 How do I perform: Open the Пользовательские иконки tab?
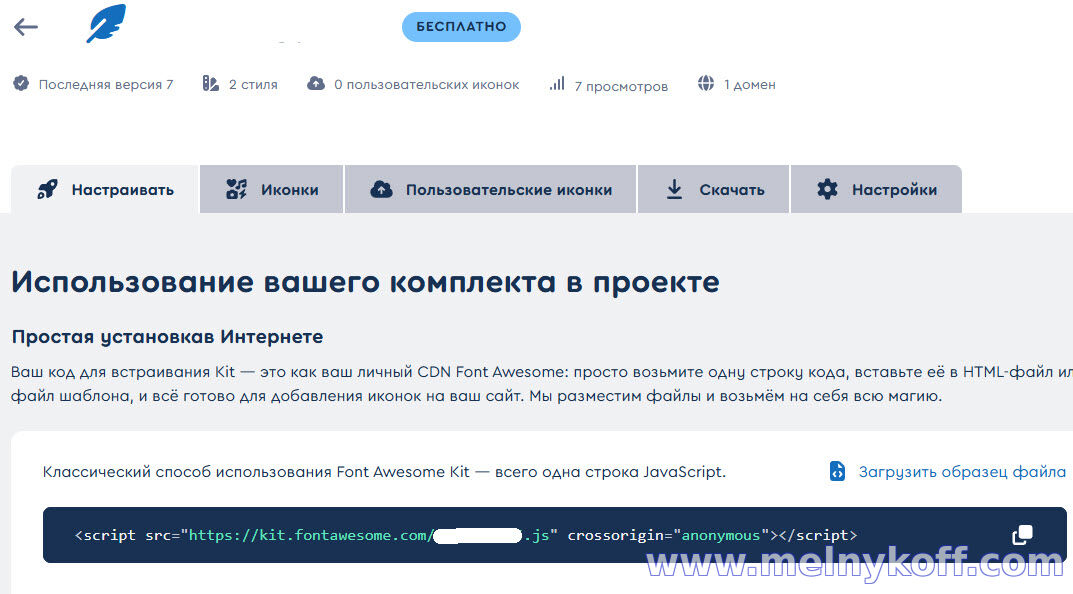(491, 190)
